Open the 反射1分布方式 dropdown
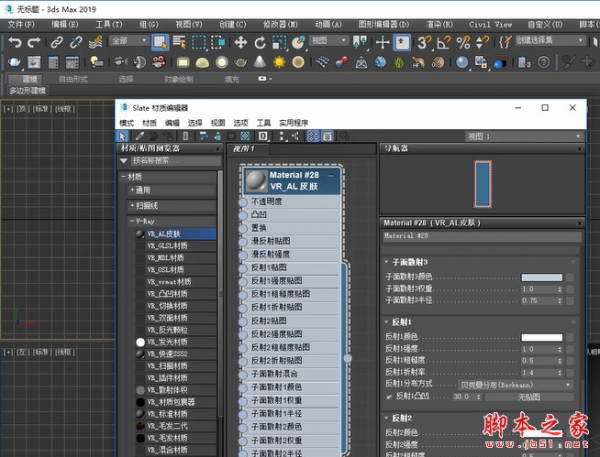 pyautogui.click(x=516, y=384)
